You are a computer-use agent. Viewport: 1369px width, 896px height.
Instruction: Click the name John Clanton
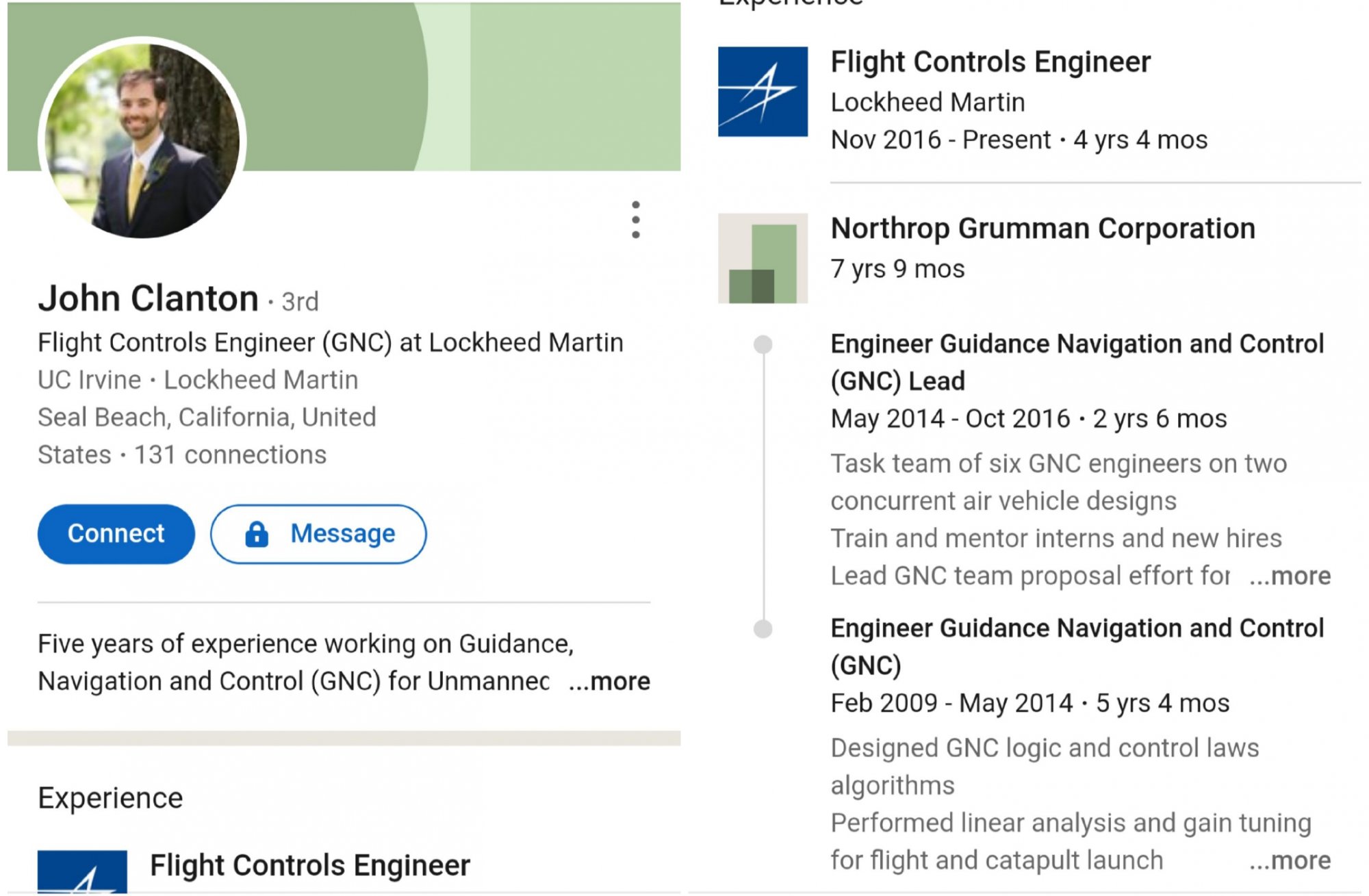[149, 298]
